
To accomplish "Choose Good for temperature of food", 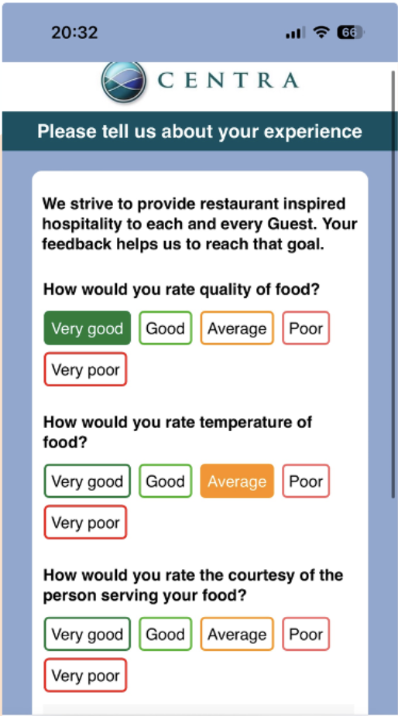I will click(x=165, y=481).
